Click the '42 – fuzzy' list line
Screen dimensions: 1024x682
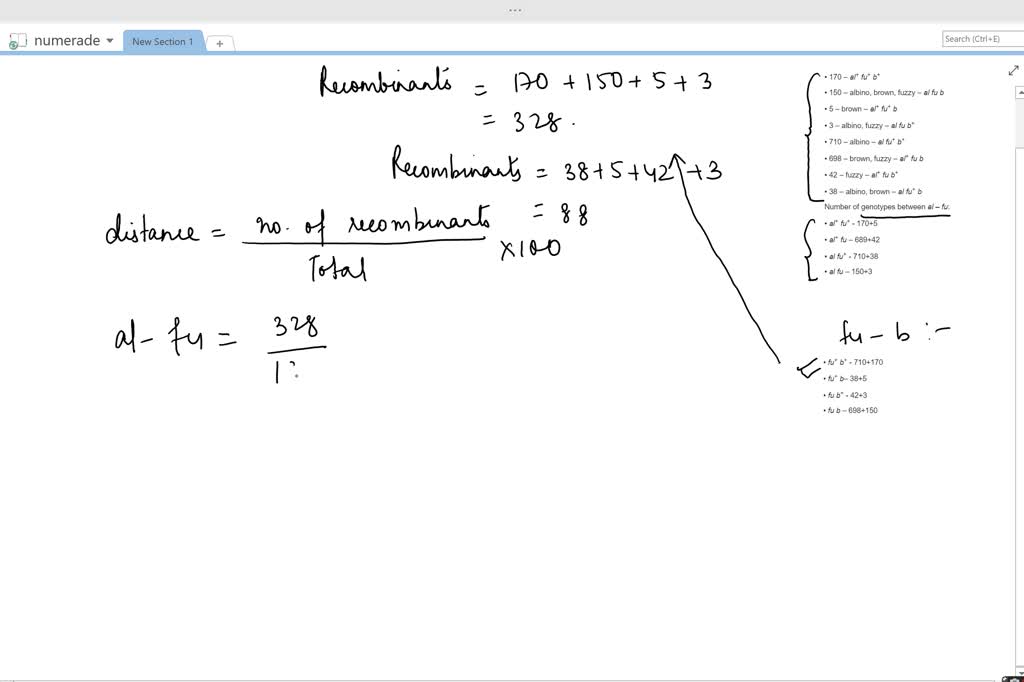tap(866, 174)
